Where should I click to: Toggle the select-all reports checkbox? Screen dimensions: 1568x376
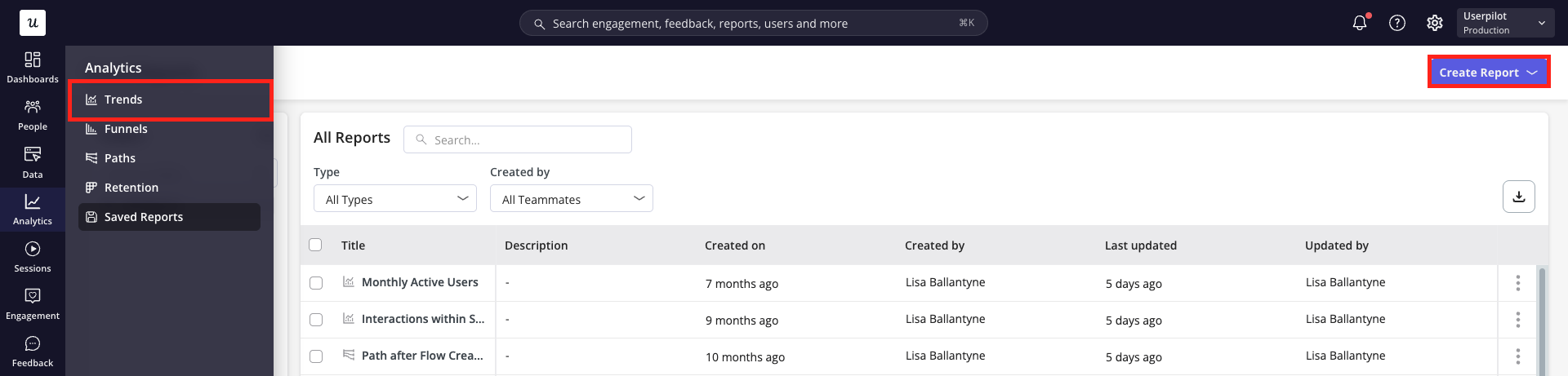pyautogui.click(x=315, y=245)
